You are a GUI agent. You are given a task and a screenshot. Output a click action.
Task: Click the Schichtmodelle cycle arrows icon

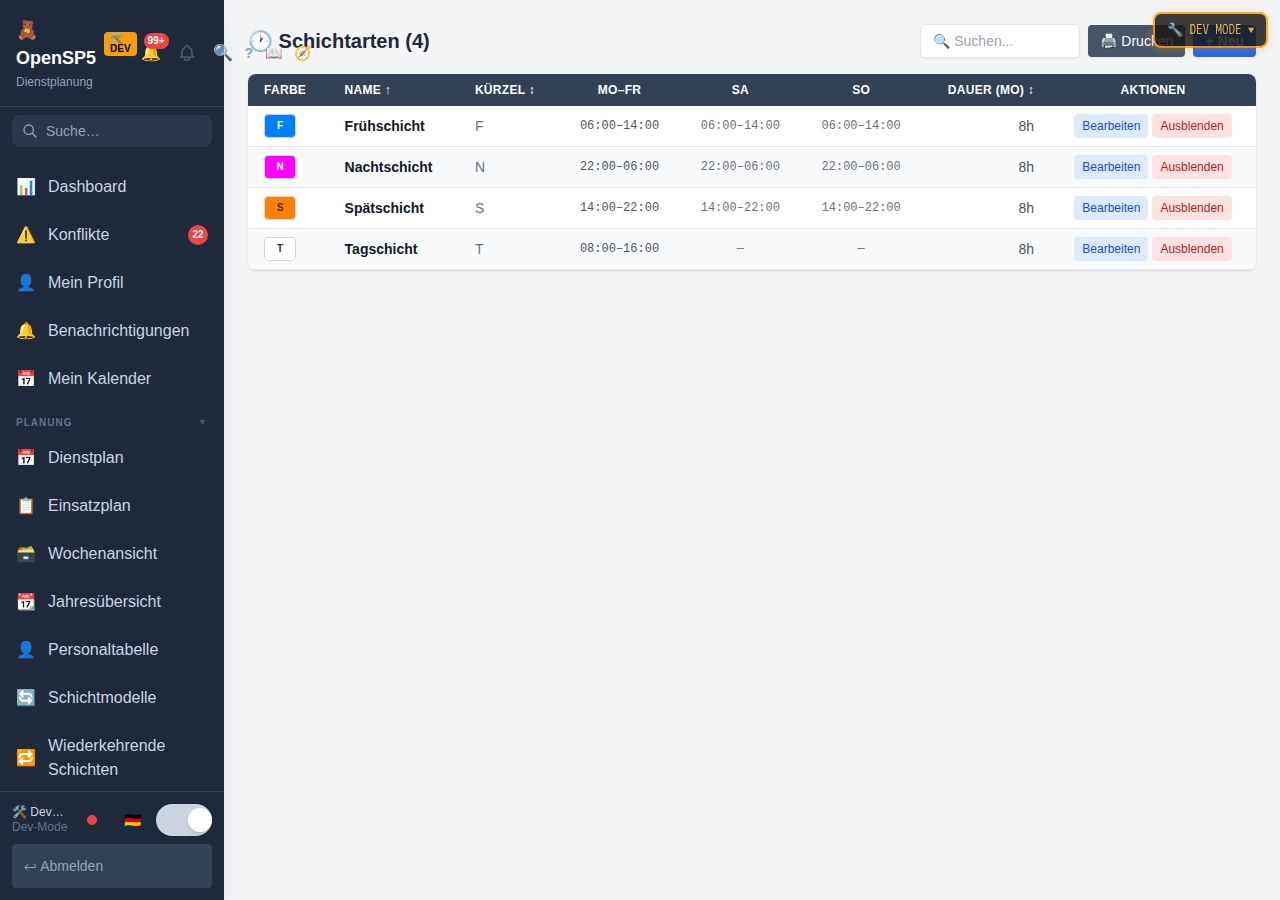click(26, 697)
